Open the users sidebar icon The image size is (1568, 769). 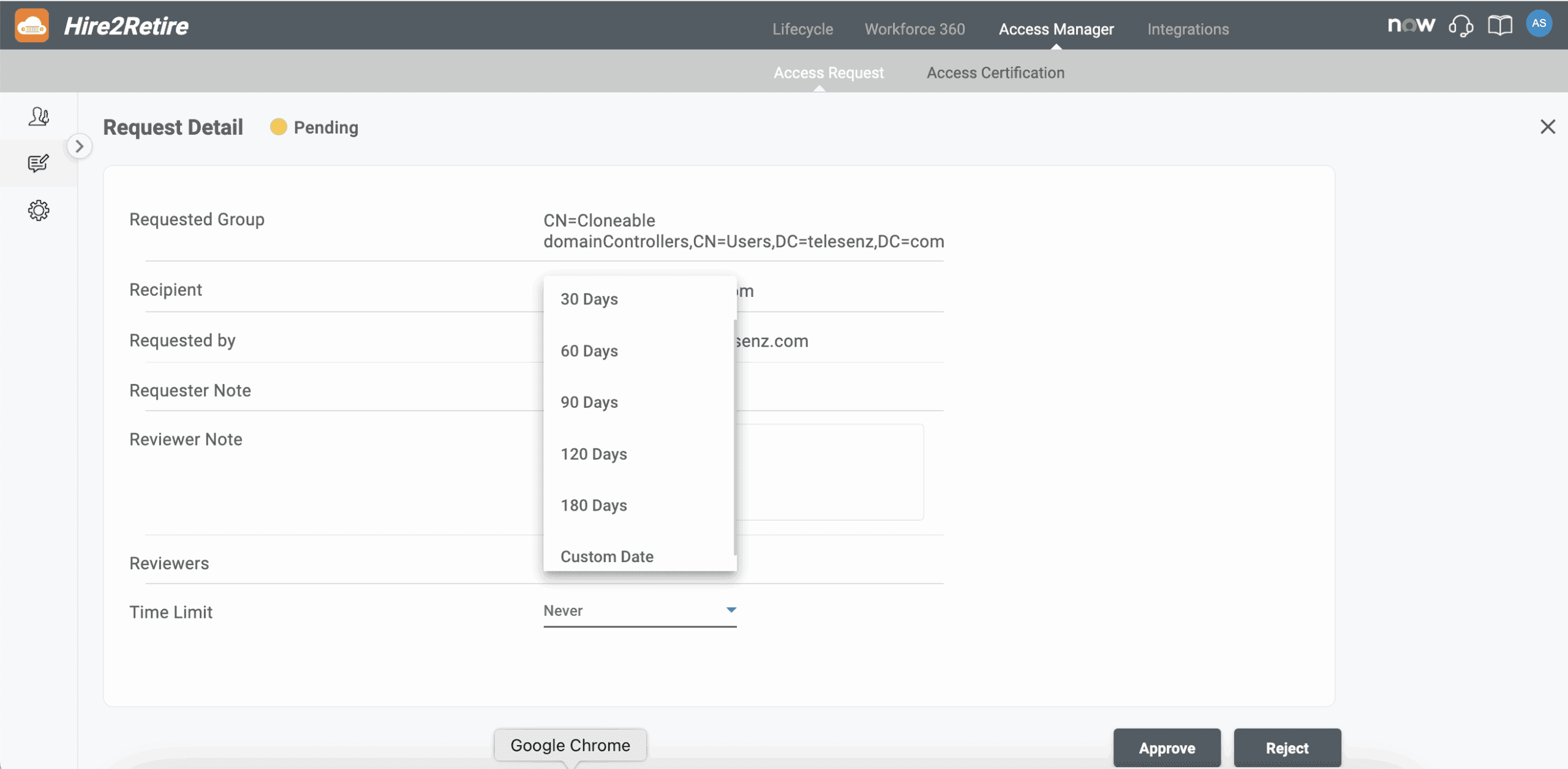coord(39,116)
